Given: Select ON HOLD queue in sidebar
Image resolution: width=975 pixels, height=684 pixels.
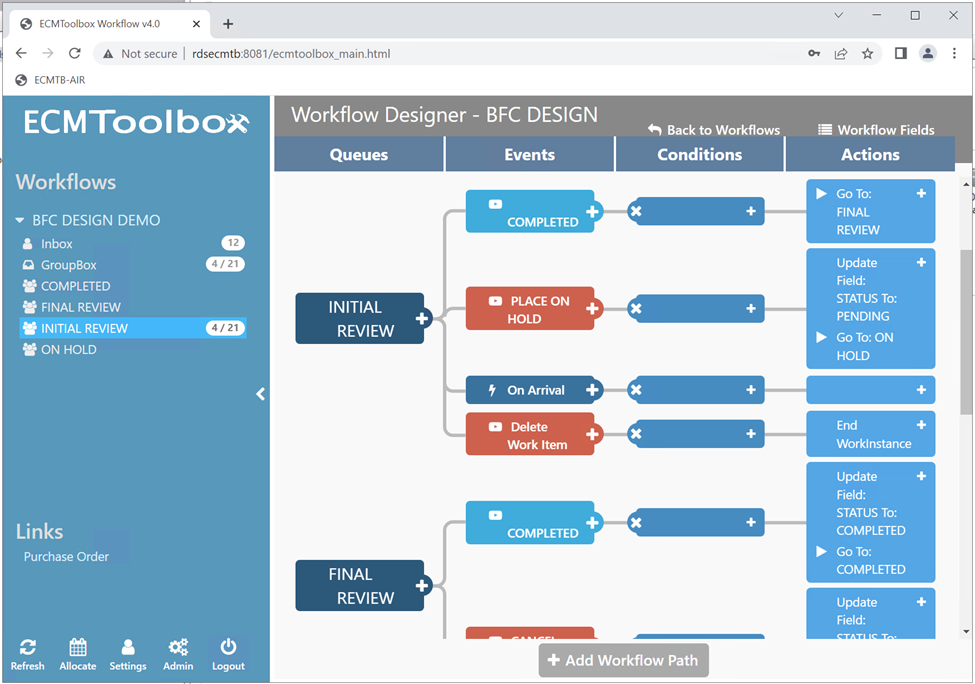Looking at the screenshot, I should (67, 350).
